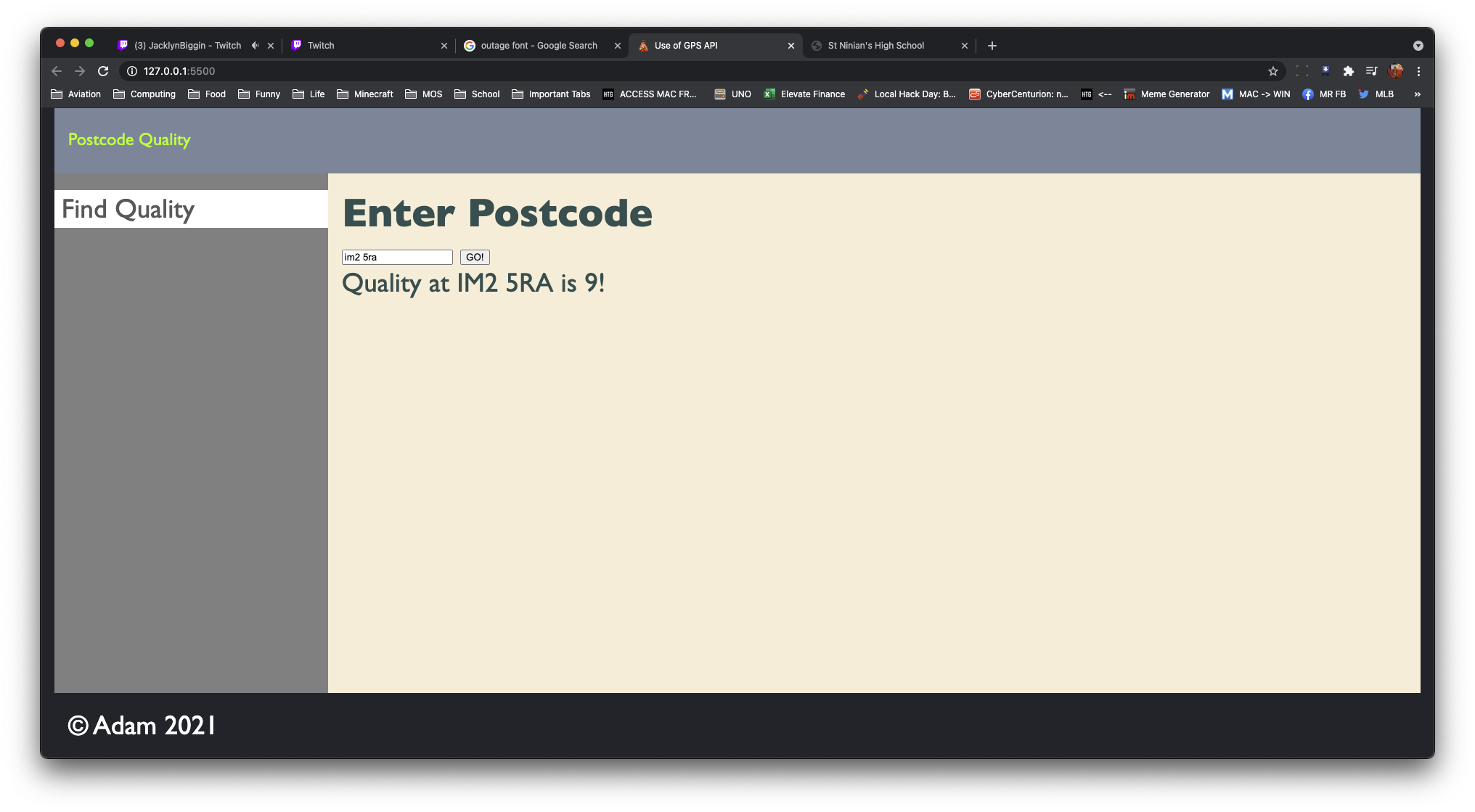This screenshot has width=1475, height=812.
Task: Open the Computing bookmarks folder
Action: pos(144,94)
